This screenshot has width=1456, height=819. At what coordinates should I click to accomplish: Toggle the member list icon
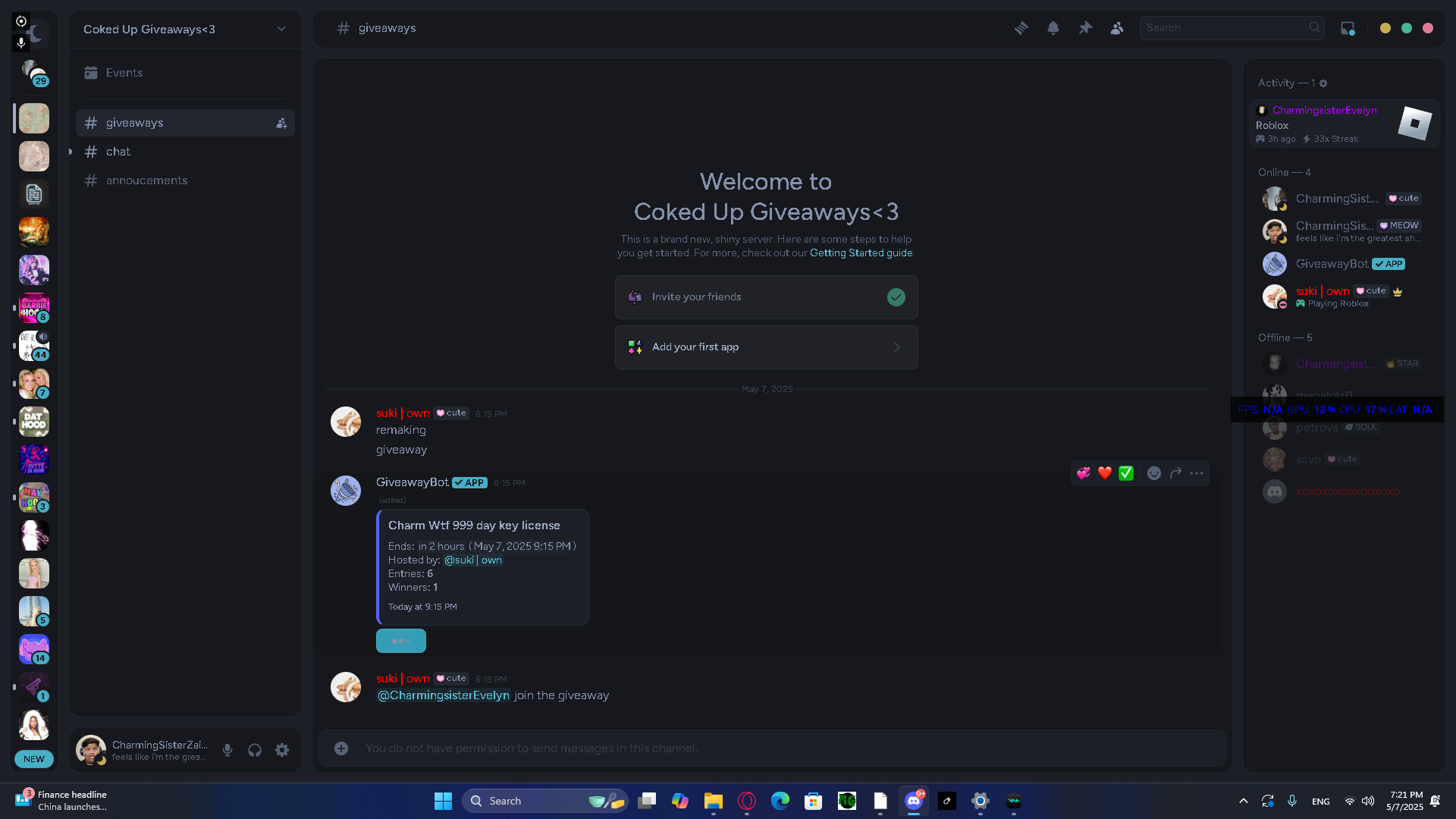pyautogui.click(x=1117, y=28)
